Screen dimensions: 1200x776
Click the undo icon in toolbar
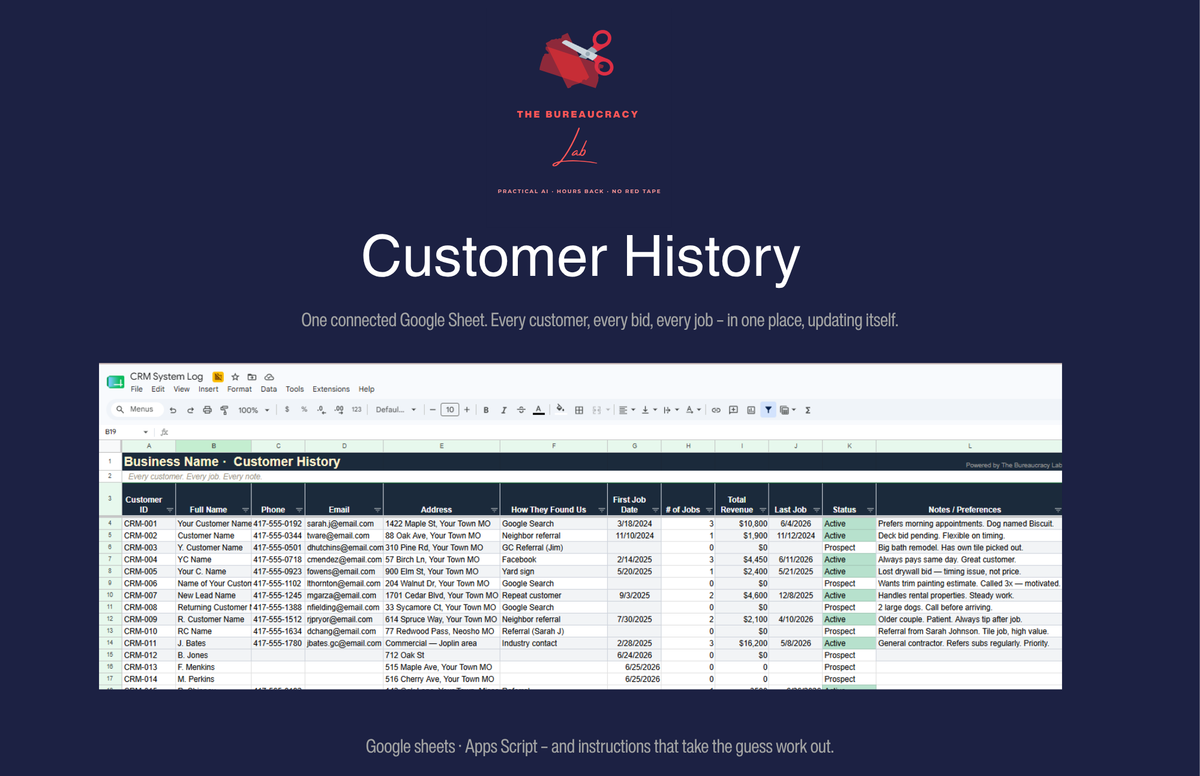(173, 410)
